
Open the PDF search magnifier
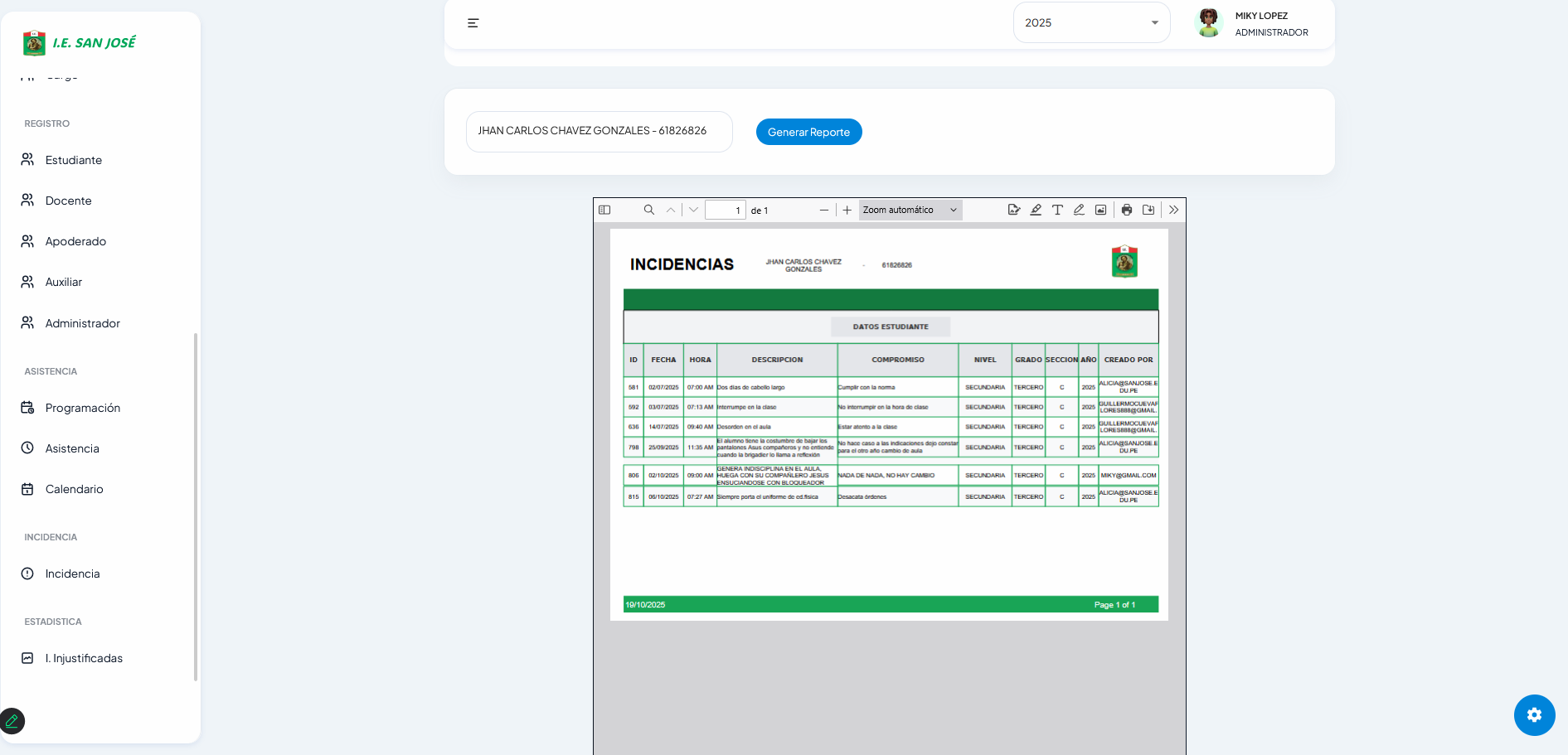click(x=649, y=211)
